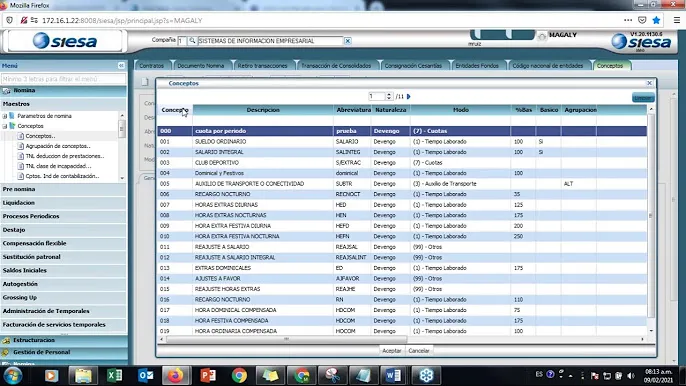Click the Conceptos.. document icon in tree
Screen dimensions: 686x386
tap(21, 136)
